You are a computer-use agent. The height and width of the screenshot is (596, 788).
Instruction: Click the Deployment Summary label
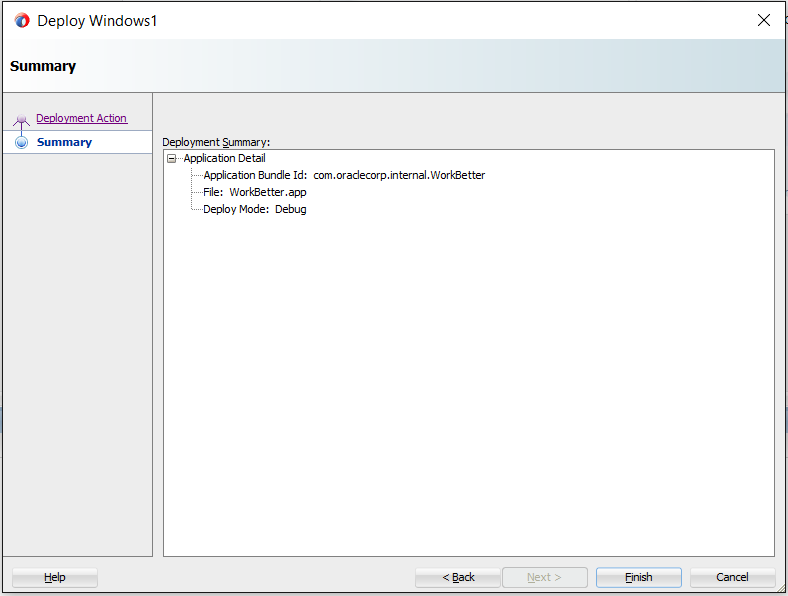(216, 142)
